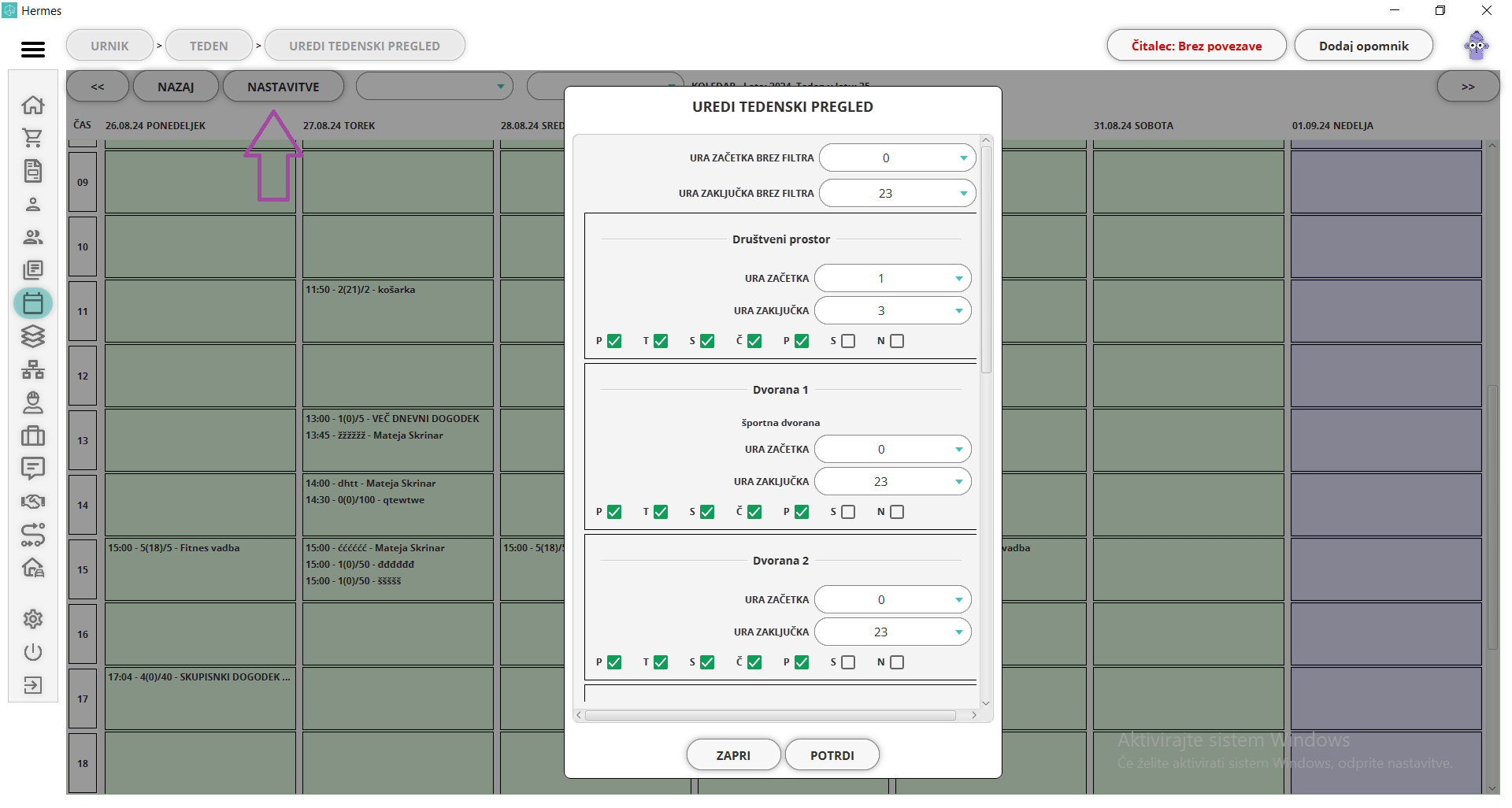The image size is (1512, 808).
Task: Click Čitalec: Brez povezave button
Action: point(1197,46)
